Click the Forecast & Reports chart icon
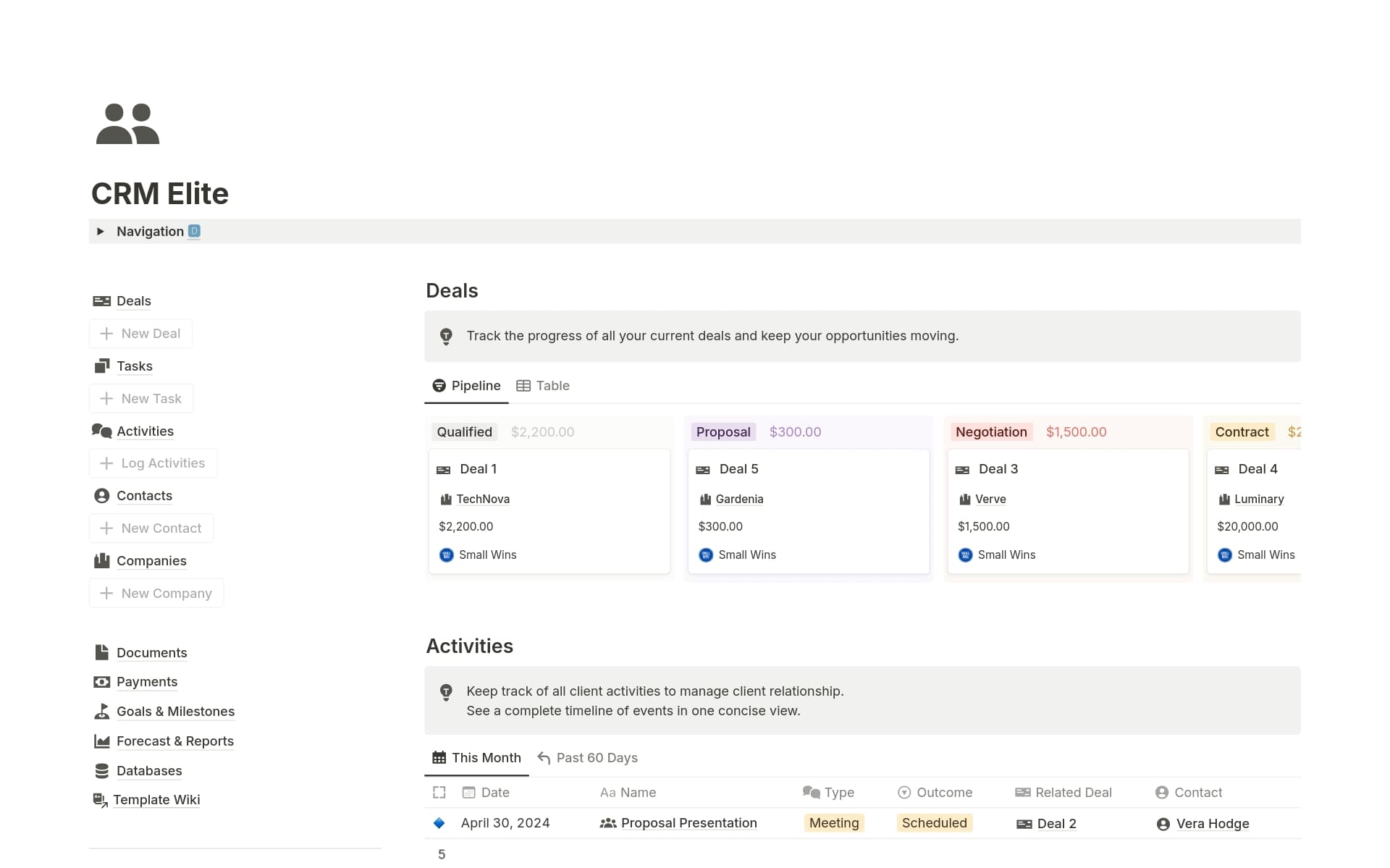Screen dimensions: 1390x868 [101, 741]
